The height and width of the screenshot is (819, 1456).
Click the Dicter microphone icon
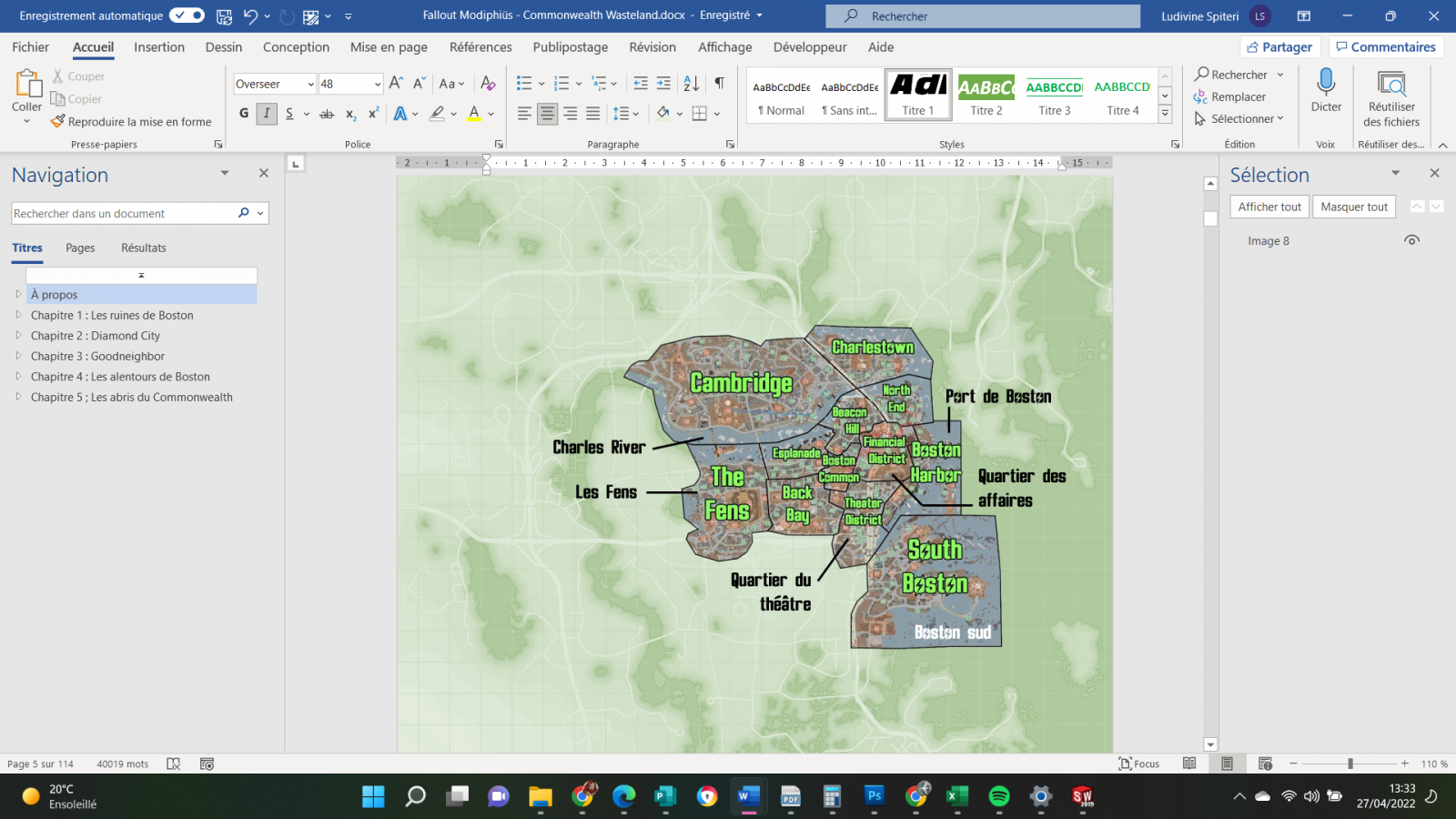point(1326,84)
